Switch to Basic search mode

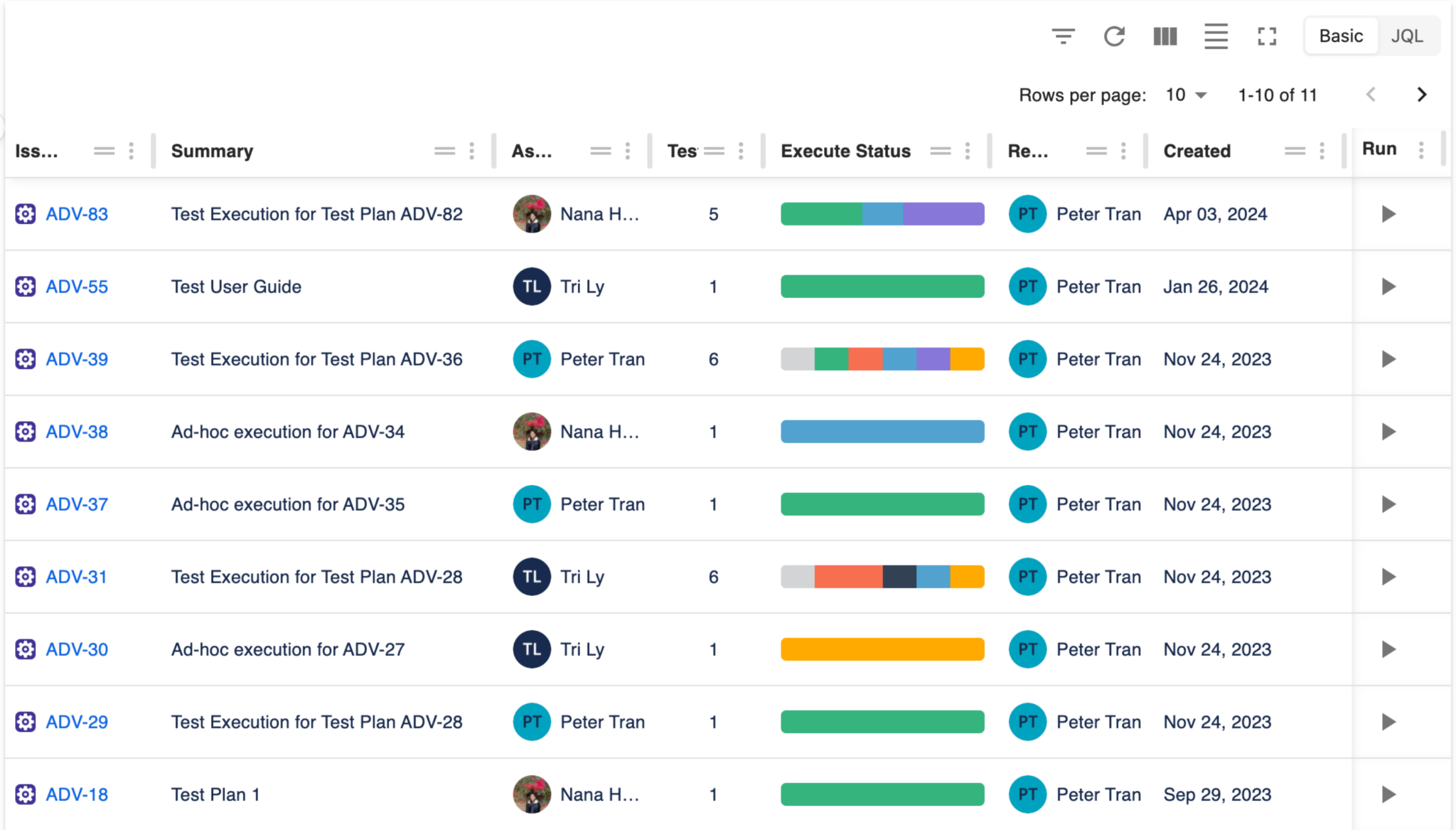coord(1341,36)
